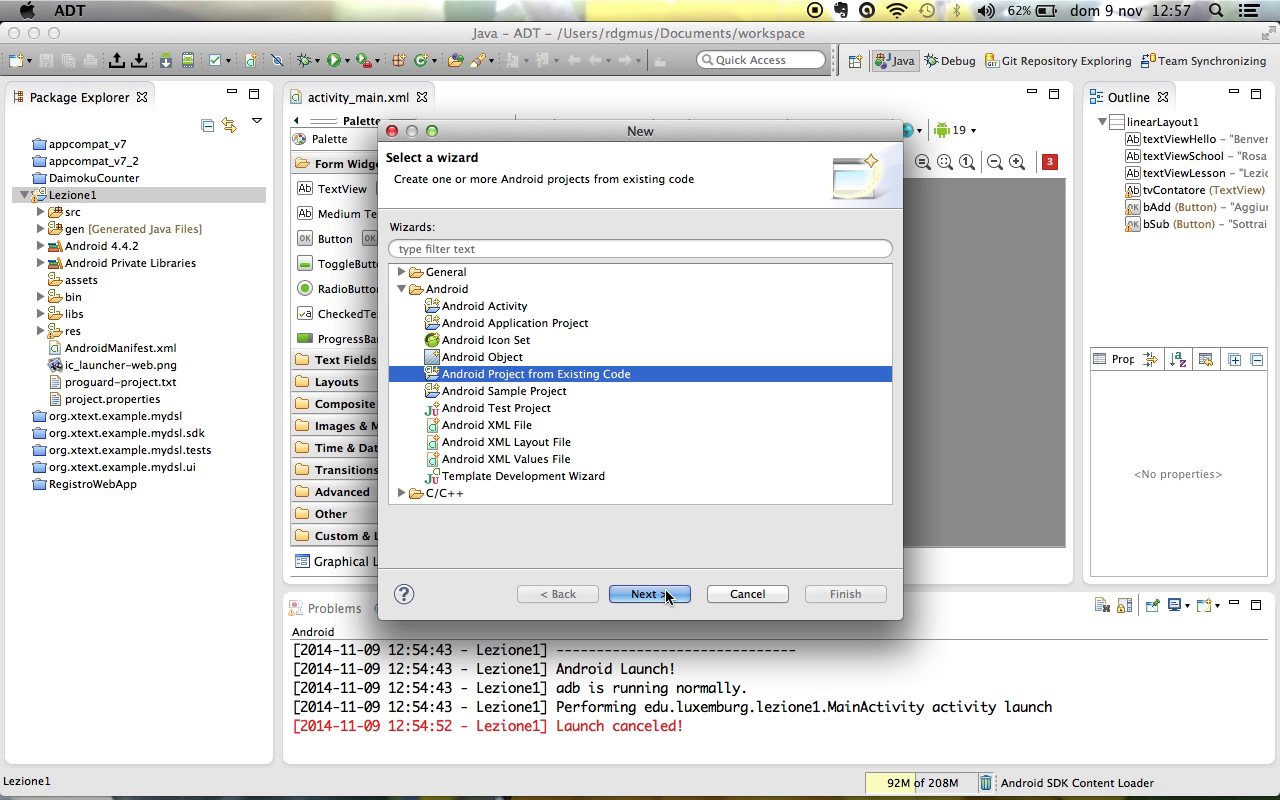The width and height of the screenshot is (1280, 800).
Task: Select the activity_main.xml editor tab
Action: pyautogui.click(x=358, y=97)
